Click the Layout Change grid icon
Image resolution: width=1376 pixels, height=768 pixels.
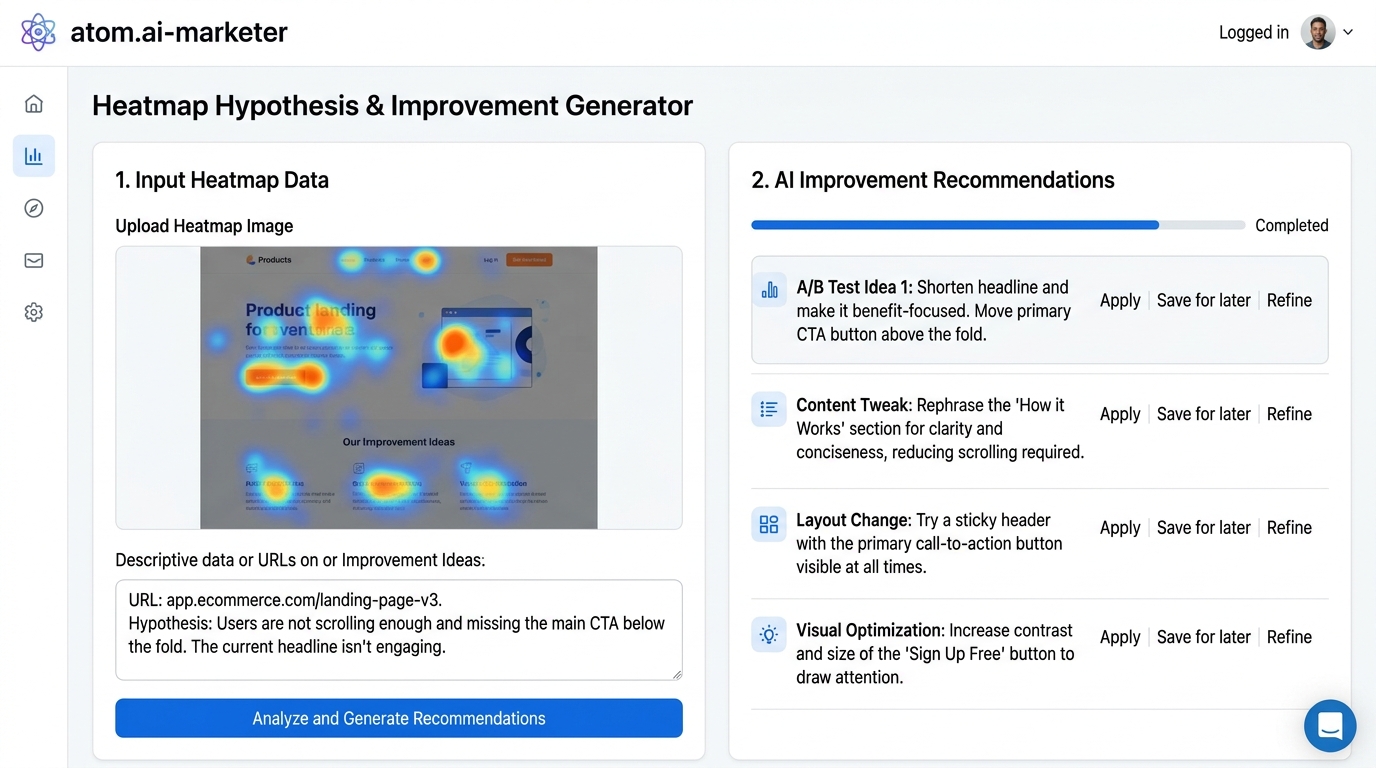(769, 525)
